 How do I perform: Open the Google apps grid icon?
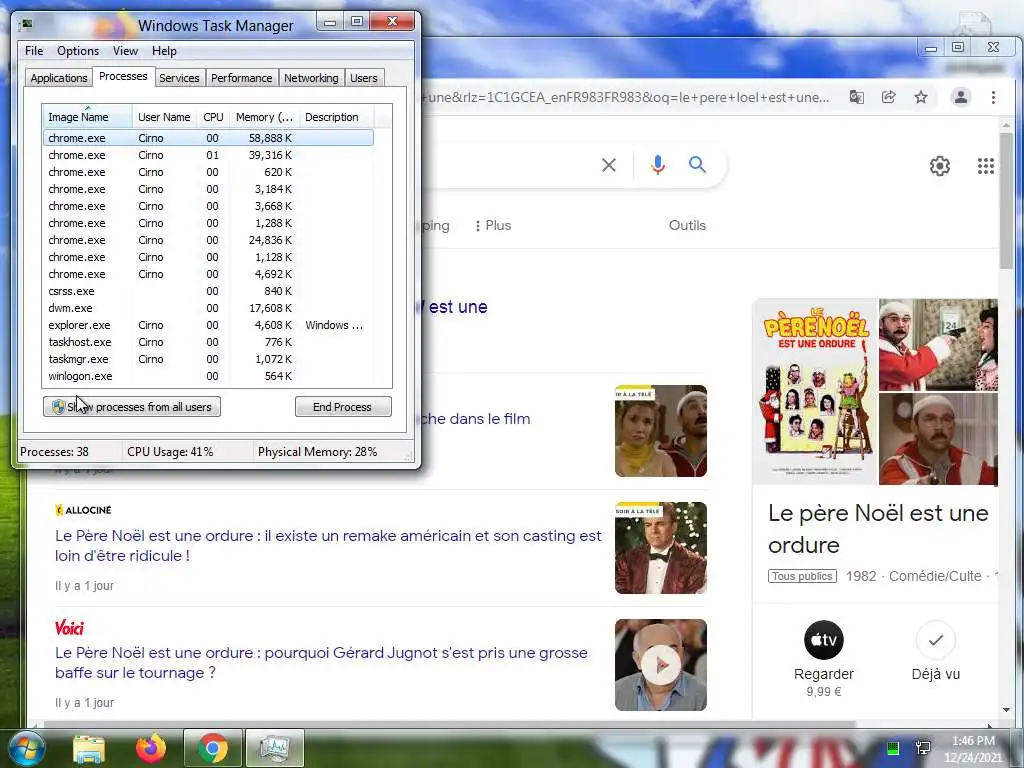pyautogui.click(x=985, y=166)
